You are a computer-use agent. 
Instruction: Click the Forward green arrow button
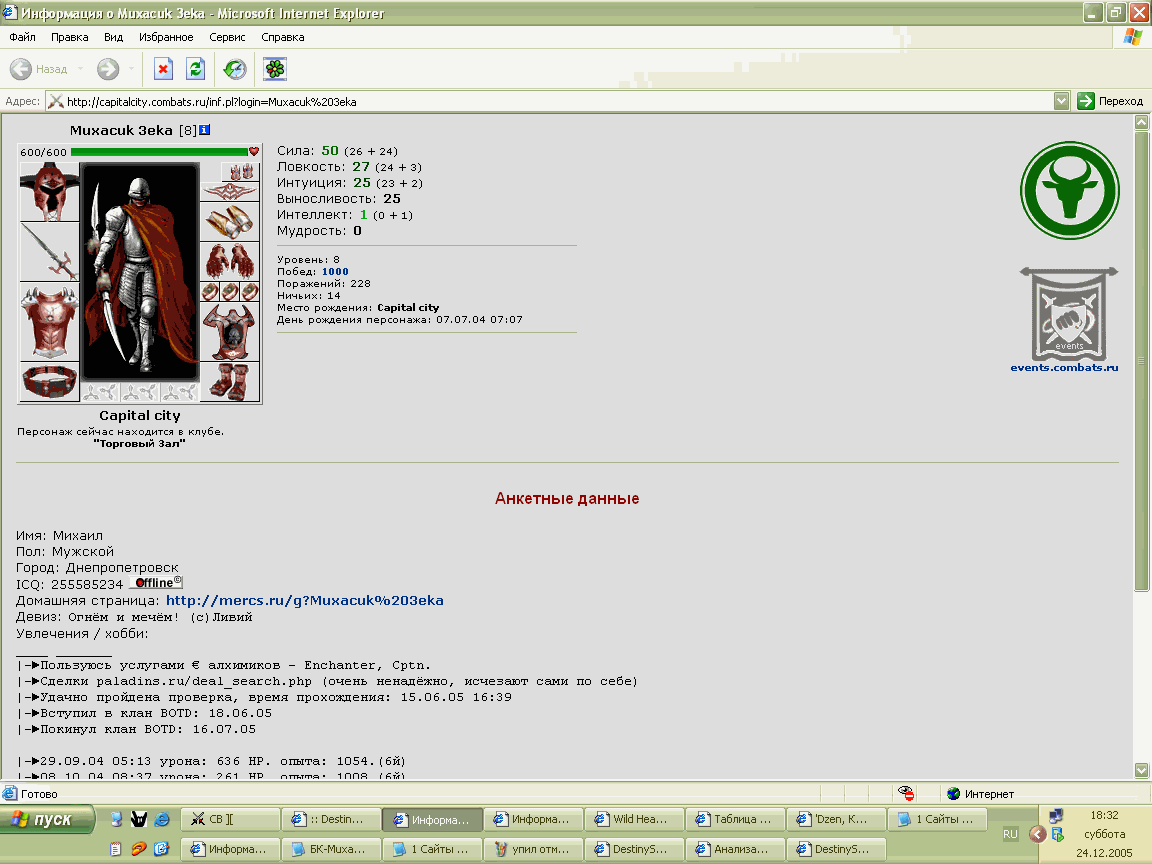click(x=108, y=69)
